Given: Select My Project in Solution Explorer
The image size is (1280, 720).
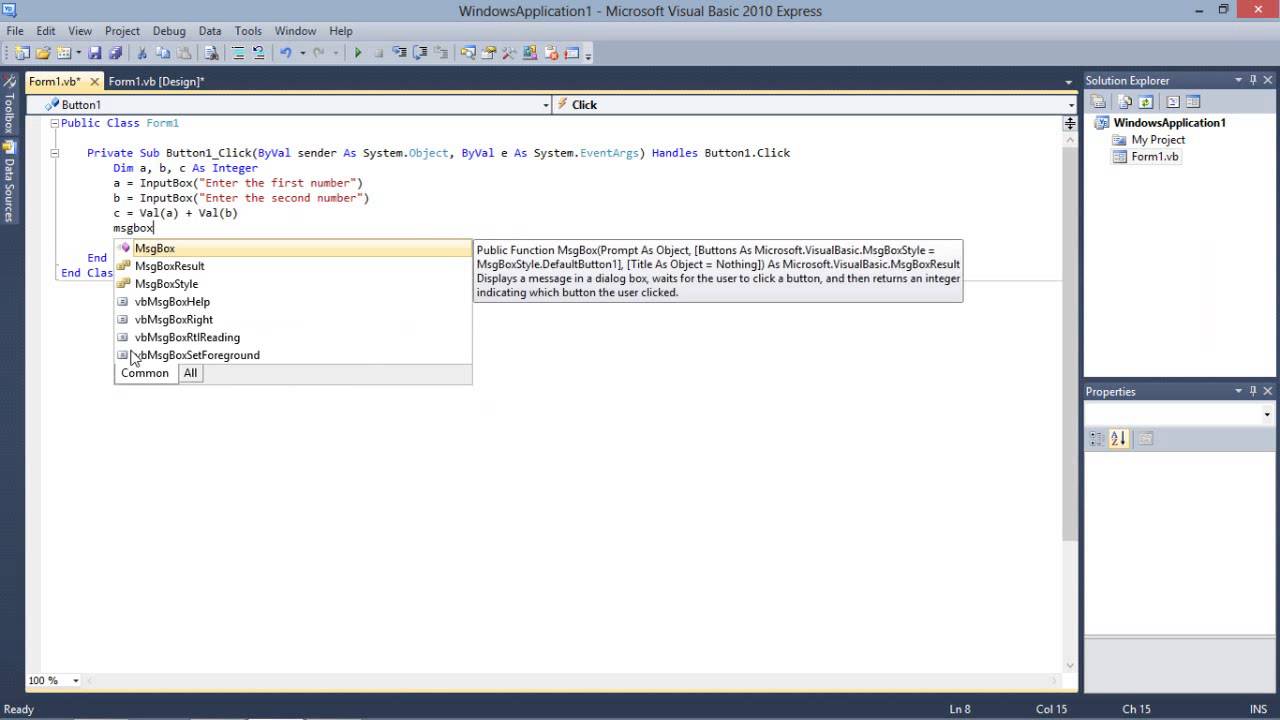Looking at the screenshot, I should 1158,140.
